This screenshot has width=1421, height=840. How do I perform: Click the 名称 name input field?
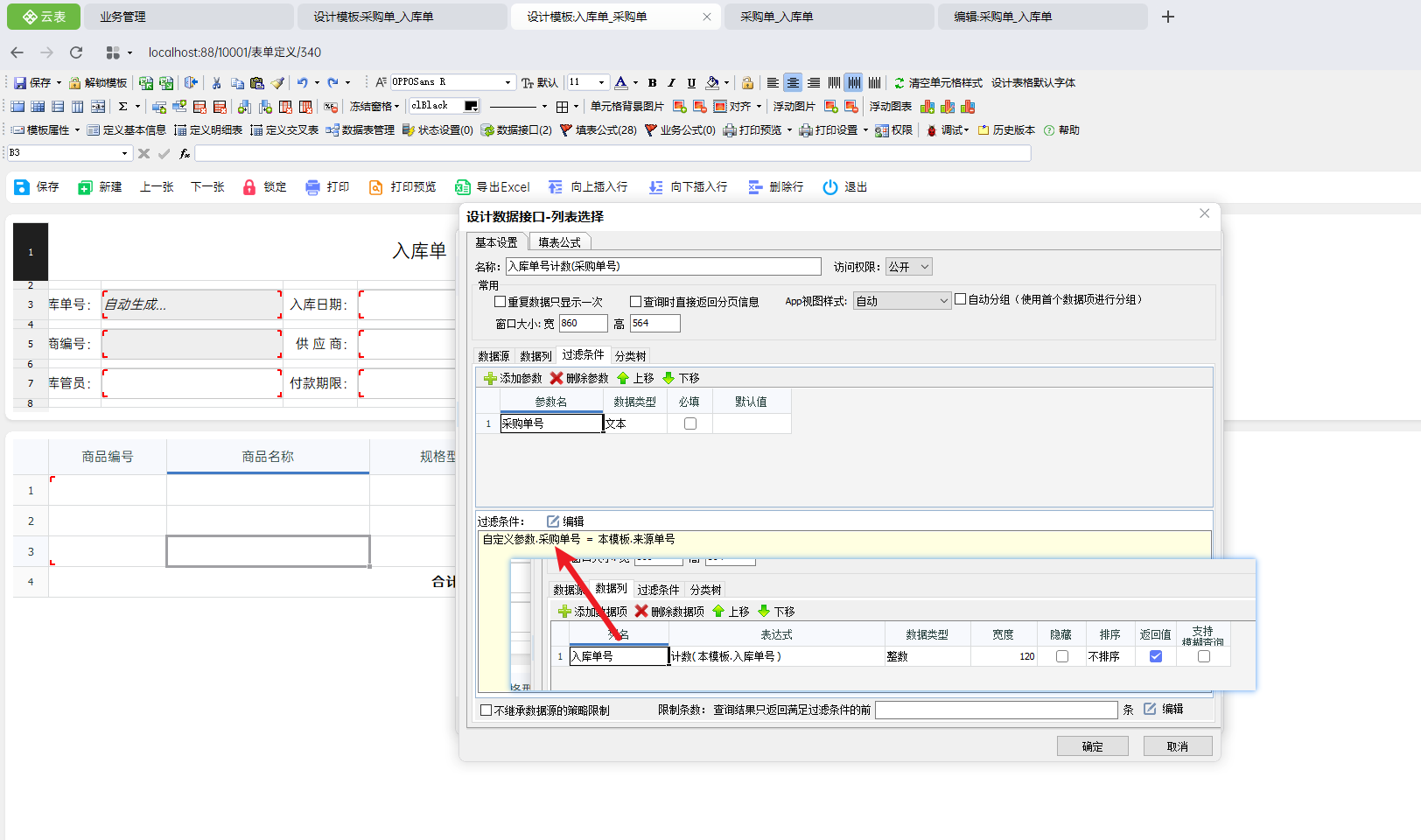[x=664, y=267]
